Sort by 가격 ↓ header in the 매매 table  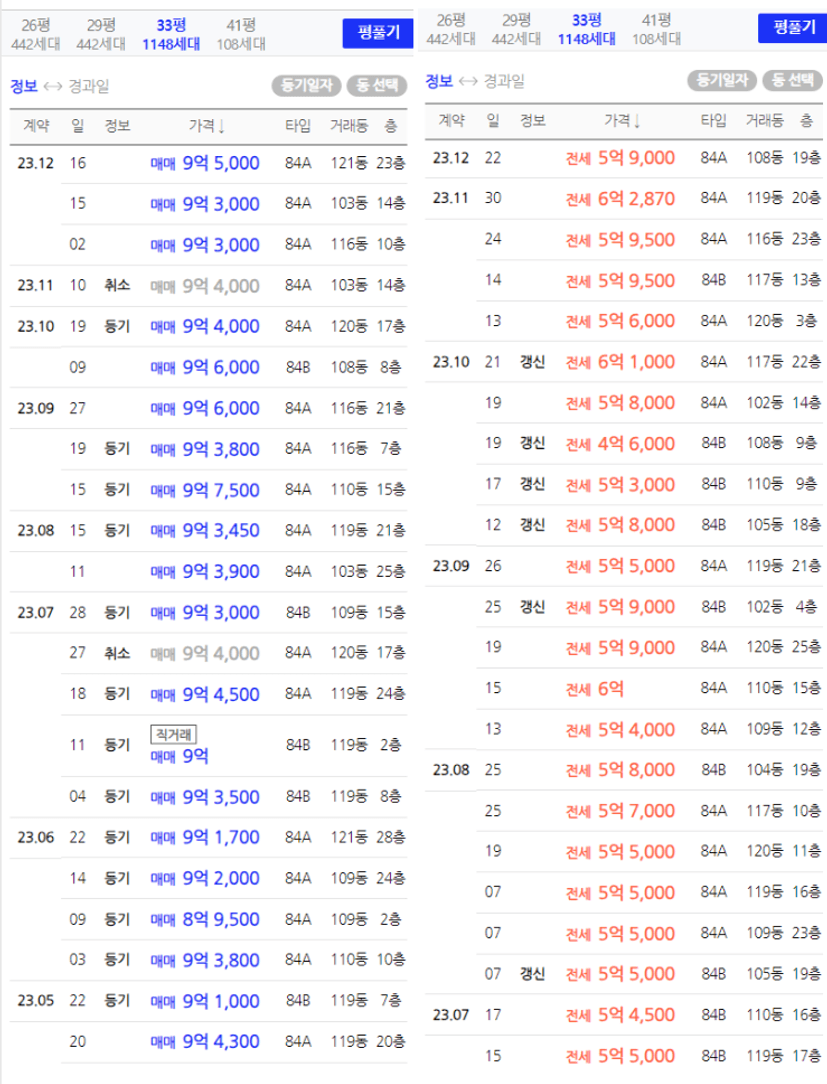[x=207, y=126]
